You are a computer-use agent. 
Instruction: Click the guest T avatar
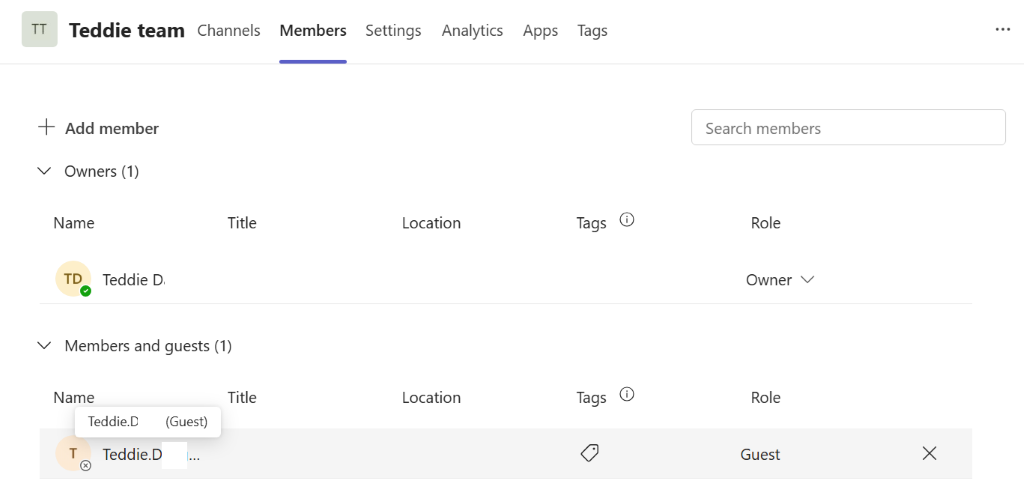click(73, 454)
